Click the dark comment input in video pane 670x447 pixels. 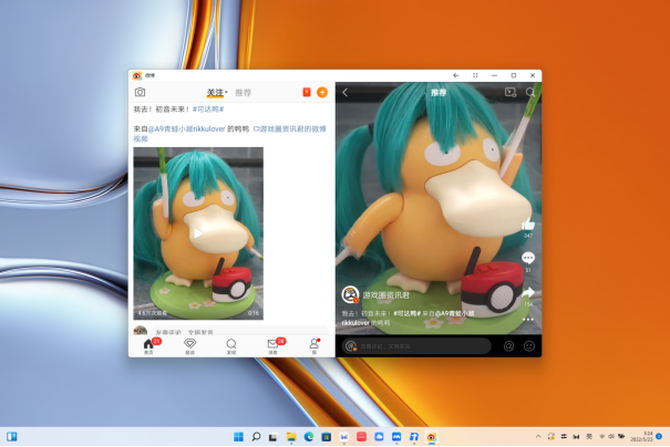click(x=417, y=346)
